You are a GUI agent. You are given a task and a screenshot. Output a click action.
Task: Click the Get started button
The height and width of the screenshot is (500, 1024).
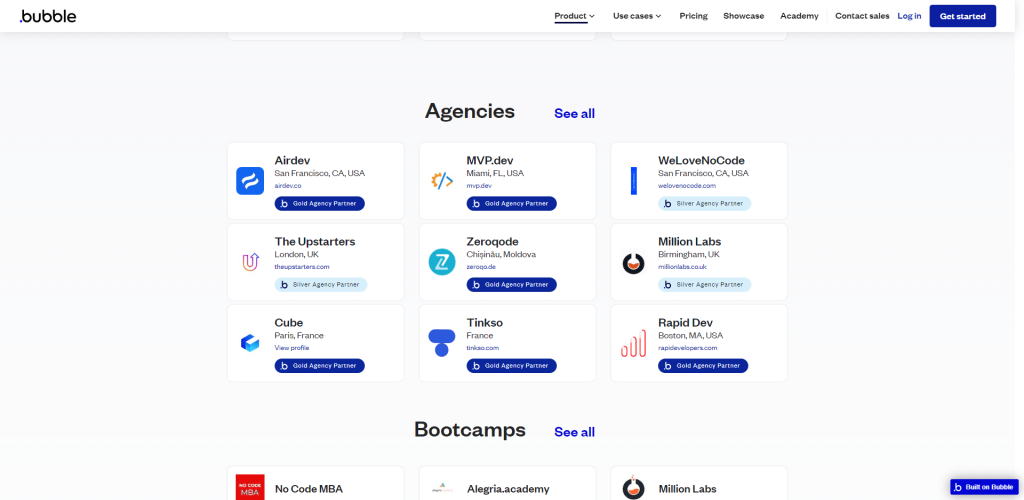[963, 16]
